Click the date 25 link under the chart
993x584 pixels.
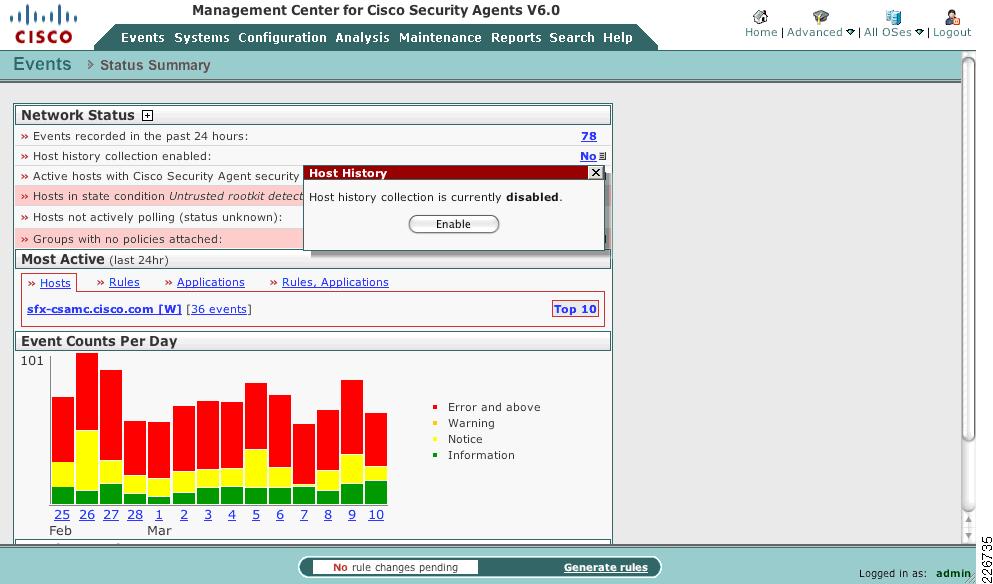pos(62,515)
